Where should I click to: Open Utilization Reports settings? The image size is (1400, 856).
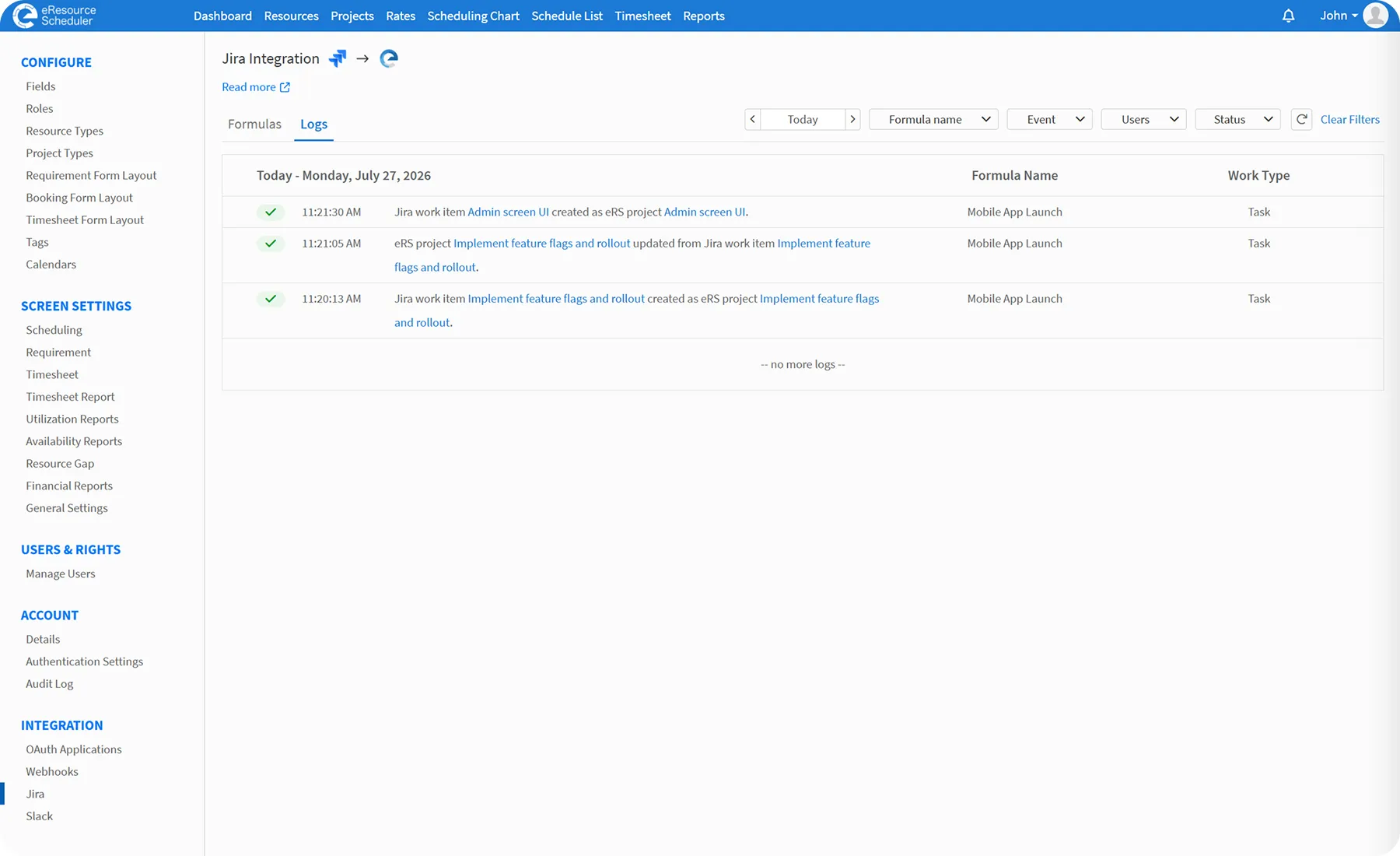click(72, 419)
